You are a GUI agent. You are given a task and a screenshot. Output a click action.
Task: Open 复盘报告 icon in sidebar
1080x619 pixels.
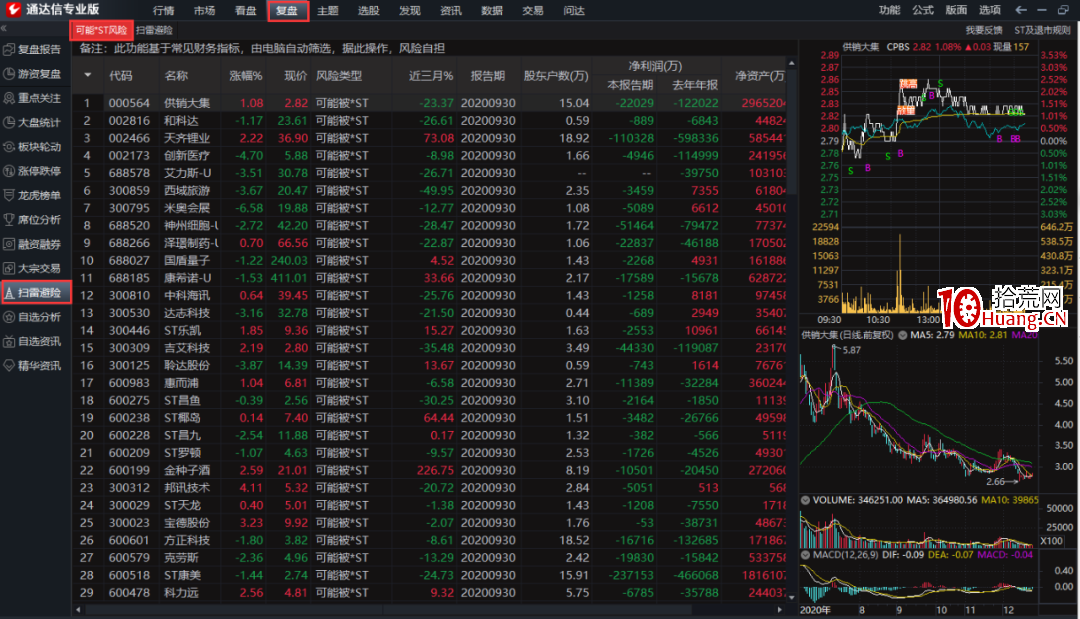pyautogui.click(x=9, y=50)
